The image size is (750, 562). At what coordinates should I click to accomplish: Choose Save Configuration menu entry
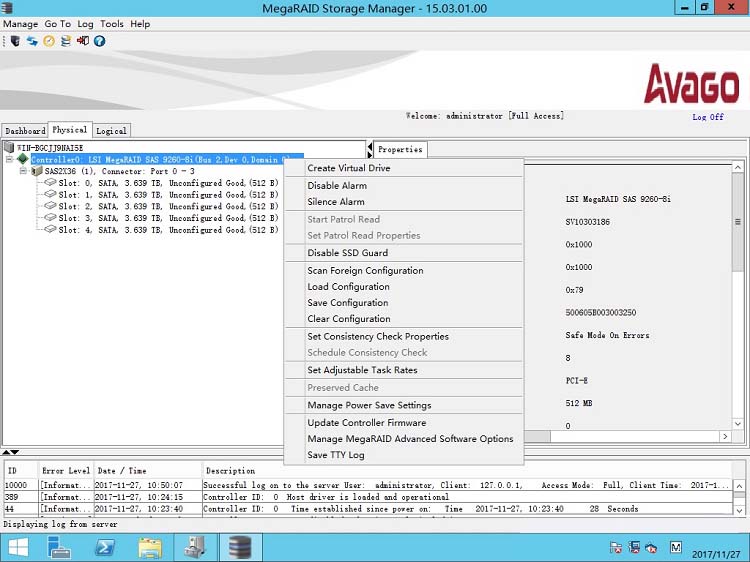tap(404, 303)
